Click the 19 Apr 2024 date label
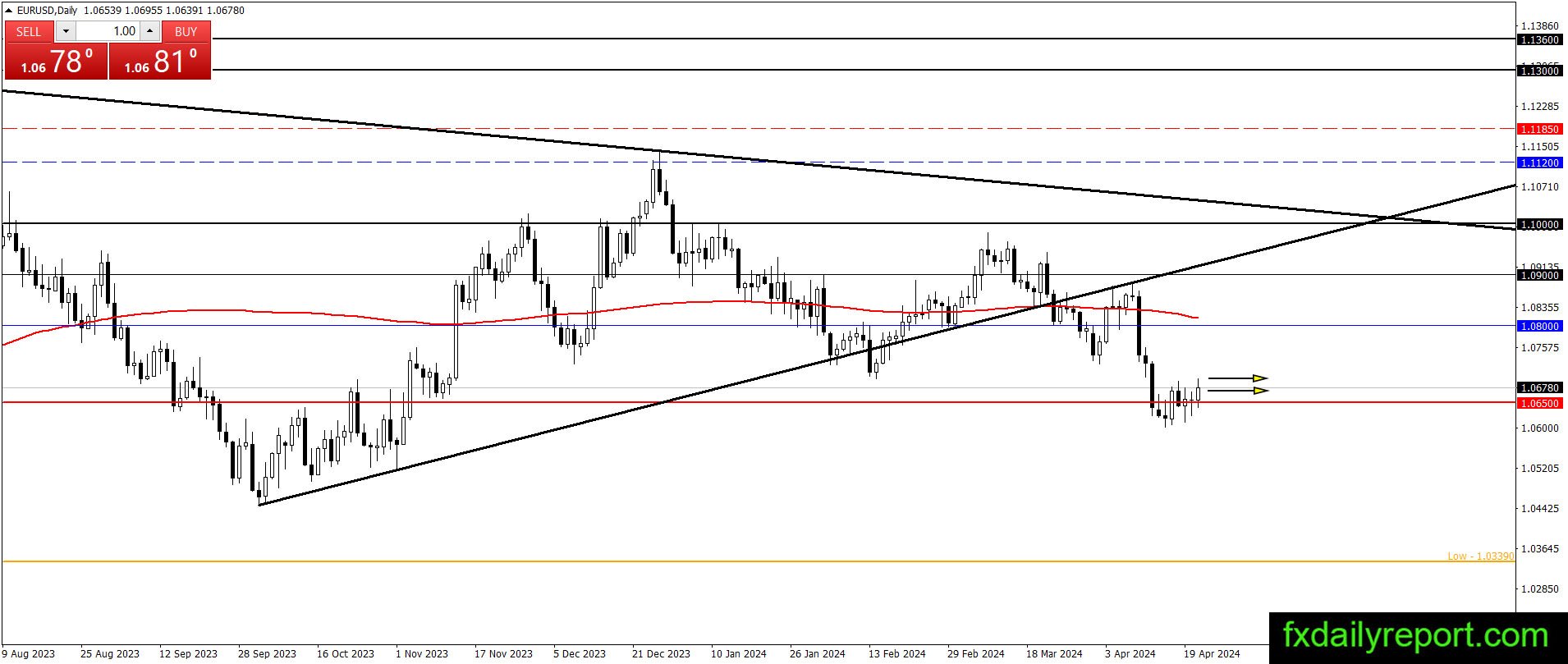Image resolution: width=1568 pixels, height=664 pixels. [1212, 654]
